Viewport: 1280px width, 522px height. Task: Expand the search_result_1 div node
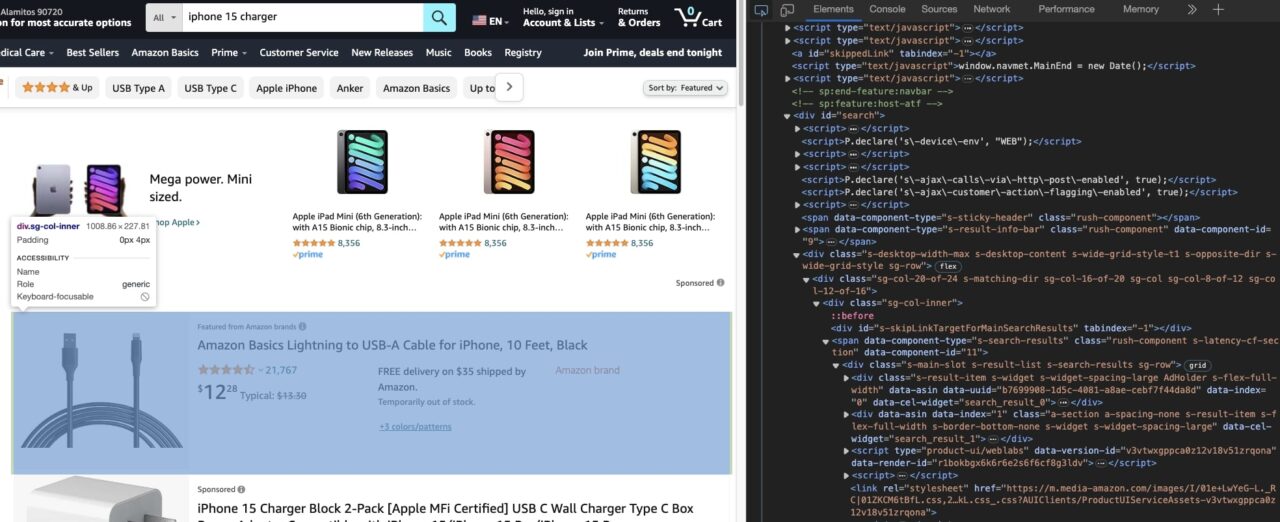[x=846, y=414]
